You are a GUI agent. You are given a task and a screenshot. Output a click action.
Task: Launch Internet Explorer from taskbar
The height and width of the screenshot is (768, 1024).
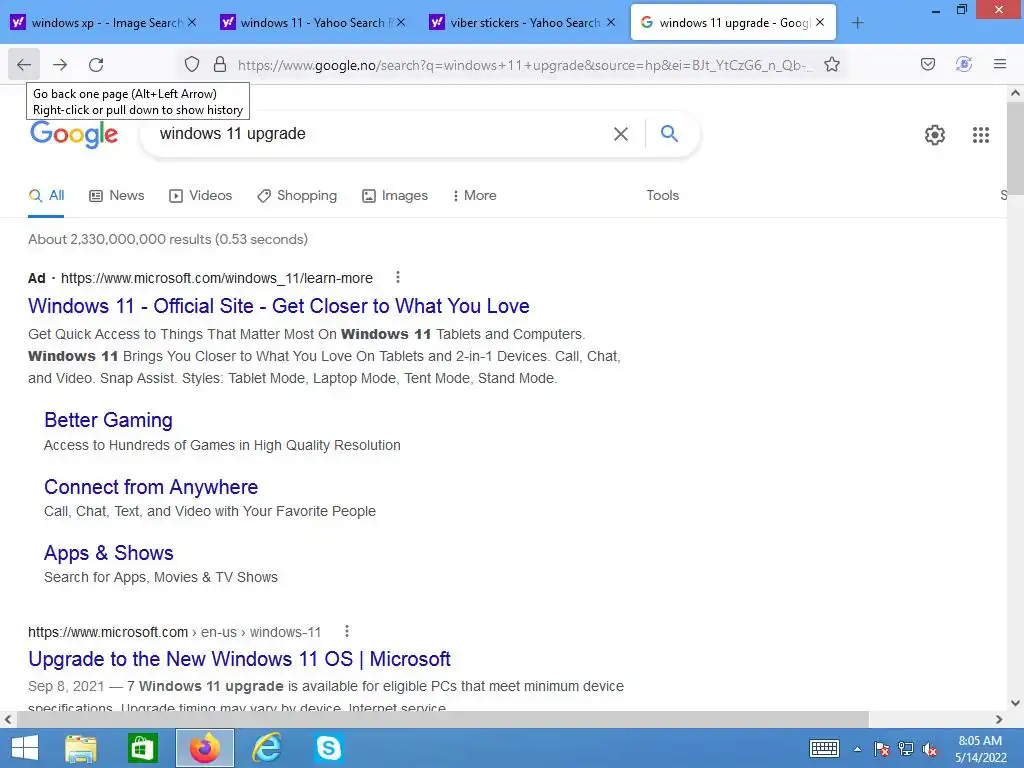[x=267, y=748]
